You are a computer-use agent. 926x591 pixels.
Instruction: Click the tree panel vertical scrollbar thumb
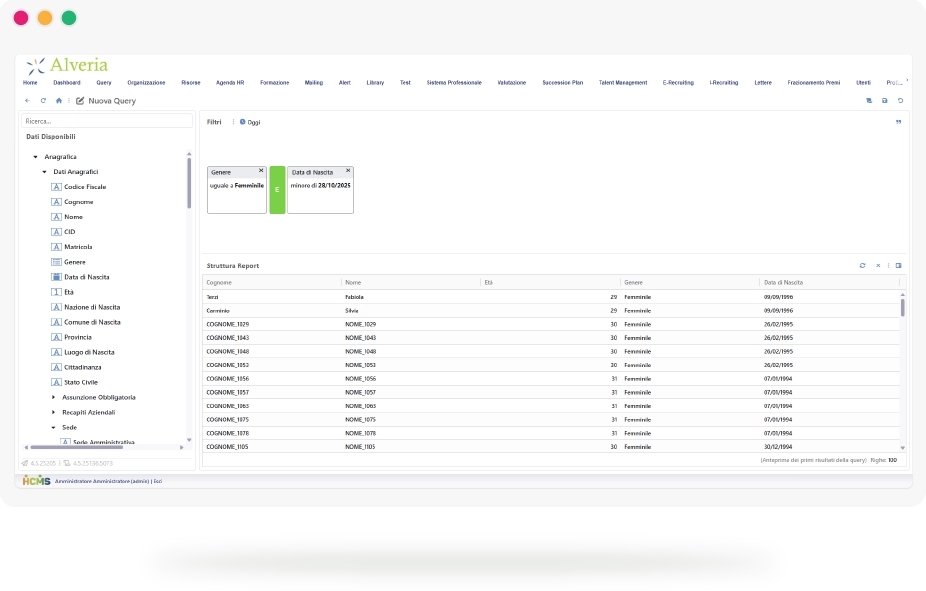tap(189, 183)
